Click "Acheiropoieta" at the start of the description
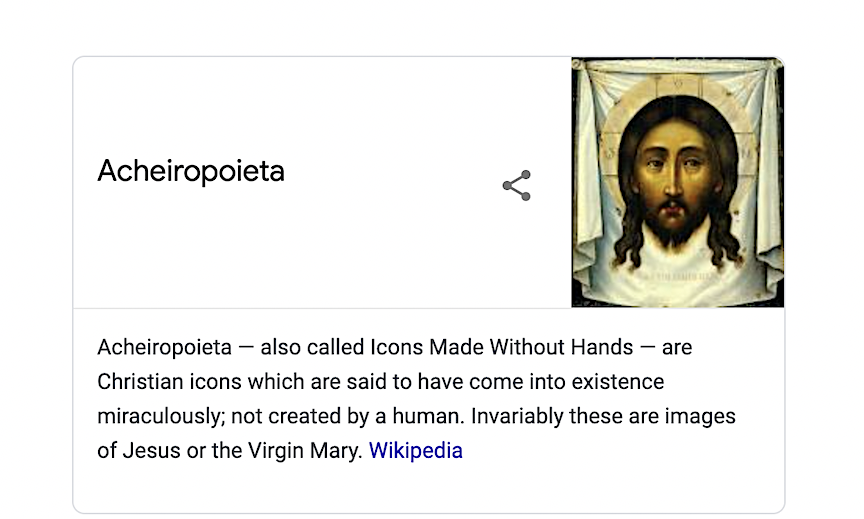Screen dimensions: 864x519 164,348
